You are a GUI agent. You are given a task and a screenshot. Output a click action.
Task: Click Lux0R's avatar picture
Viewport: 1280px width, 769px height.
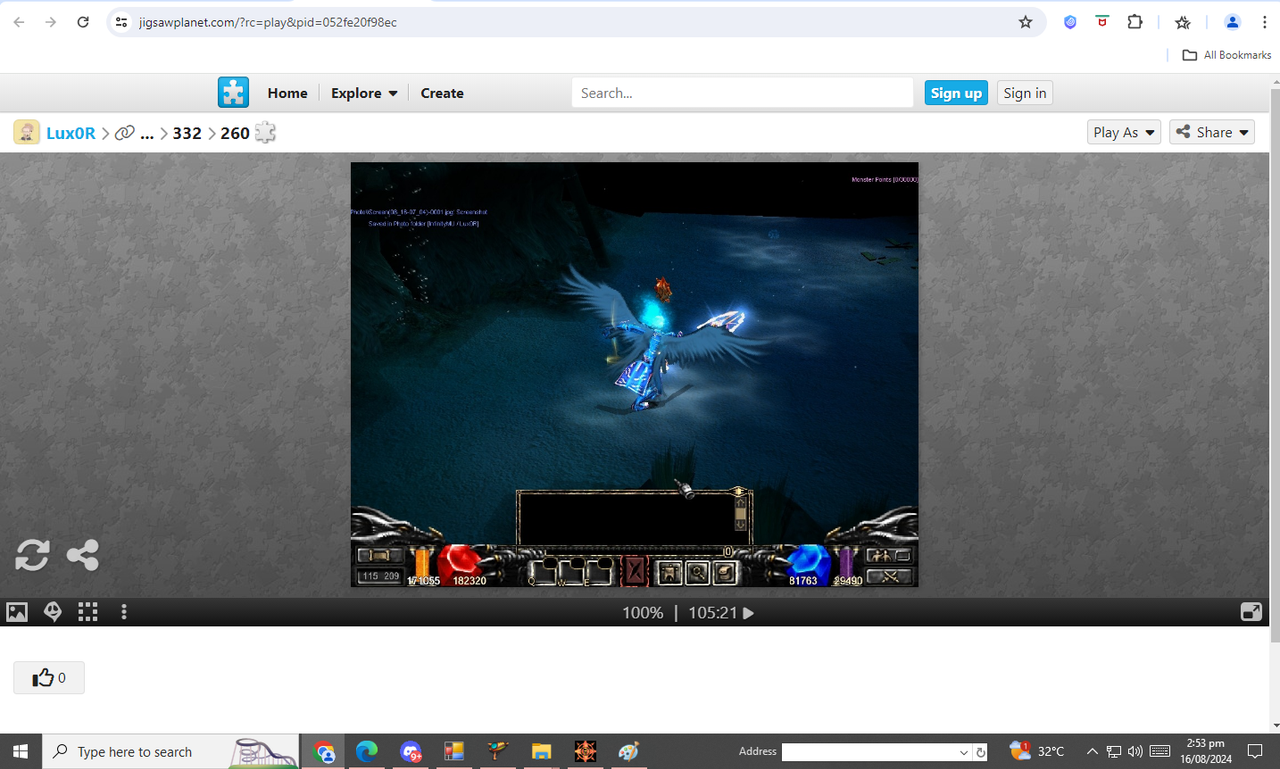27,132
